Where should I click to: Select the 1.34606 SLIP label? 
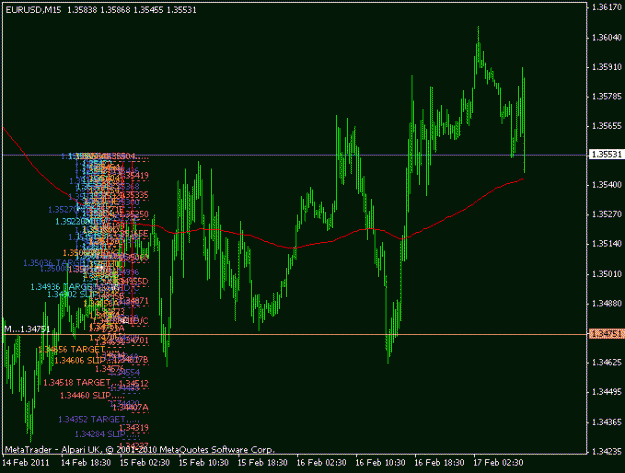[x=79, y=361]
